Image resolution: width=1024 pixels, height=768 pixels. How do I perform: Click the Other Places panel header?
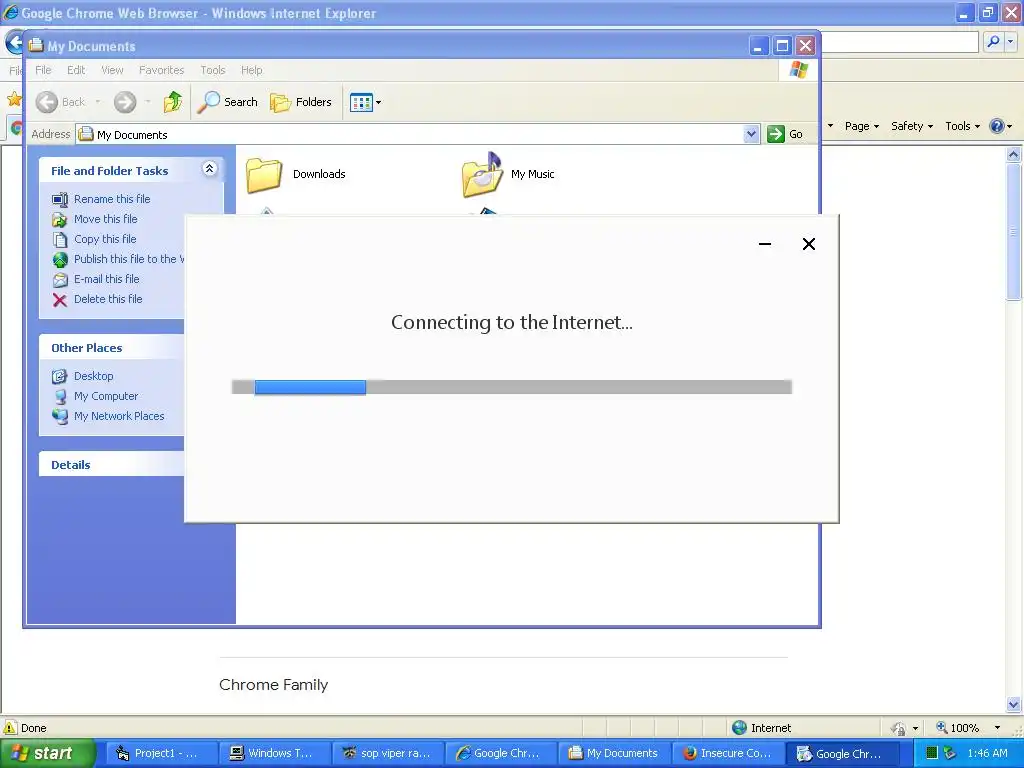(x=111, y=347)
